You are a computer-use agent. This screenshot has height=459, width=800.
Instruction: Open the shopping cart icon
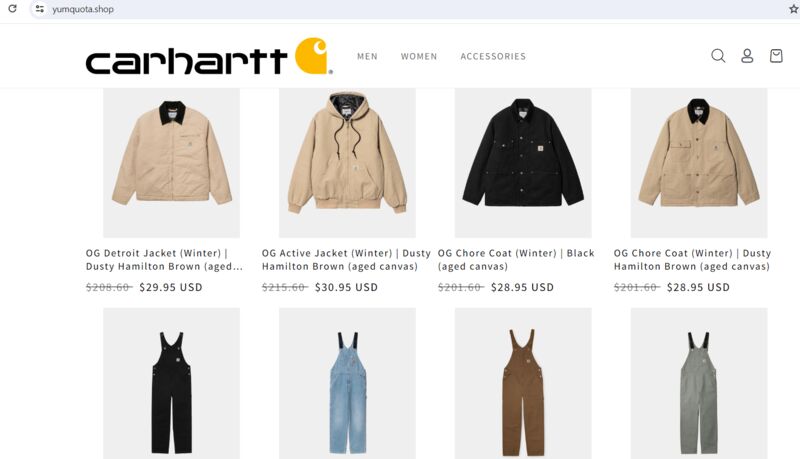coord(776,56)
